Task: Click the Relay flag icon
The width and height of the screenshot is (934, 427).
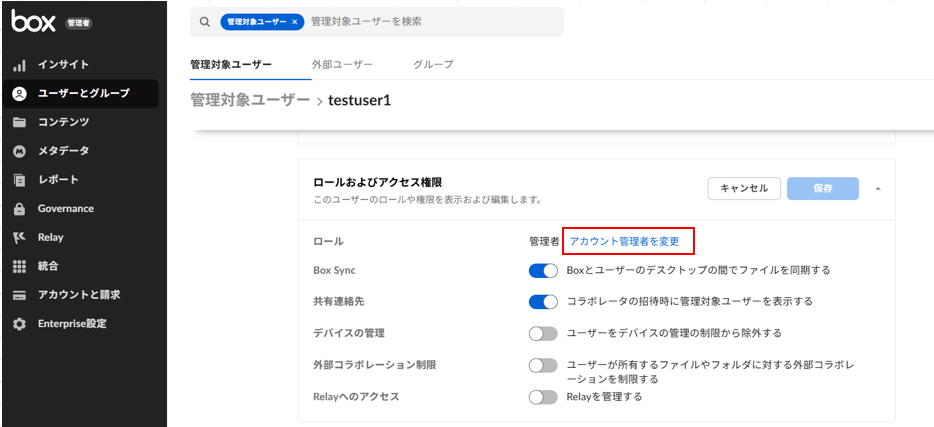Action: [19, 238]
